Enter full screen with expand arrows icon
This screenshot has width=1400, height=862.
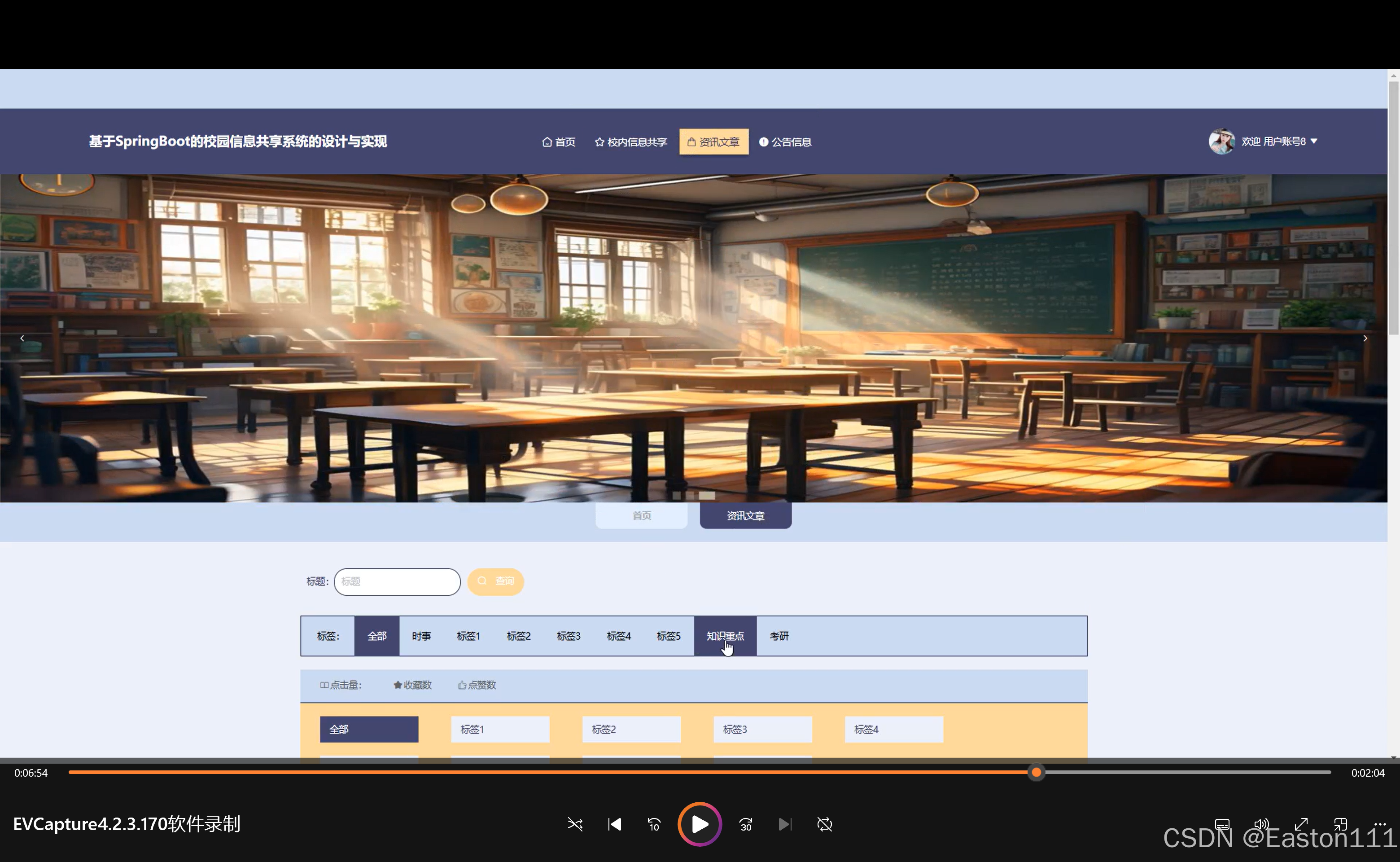click(1301, 824)
